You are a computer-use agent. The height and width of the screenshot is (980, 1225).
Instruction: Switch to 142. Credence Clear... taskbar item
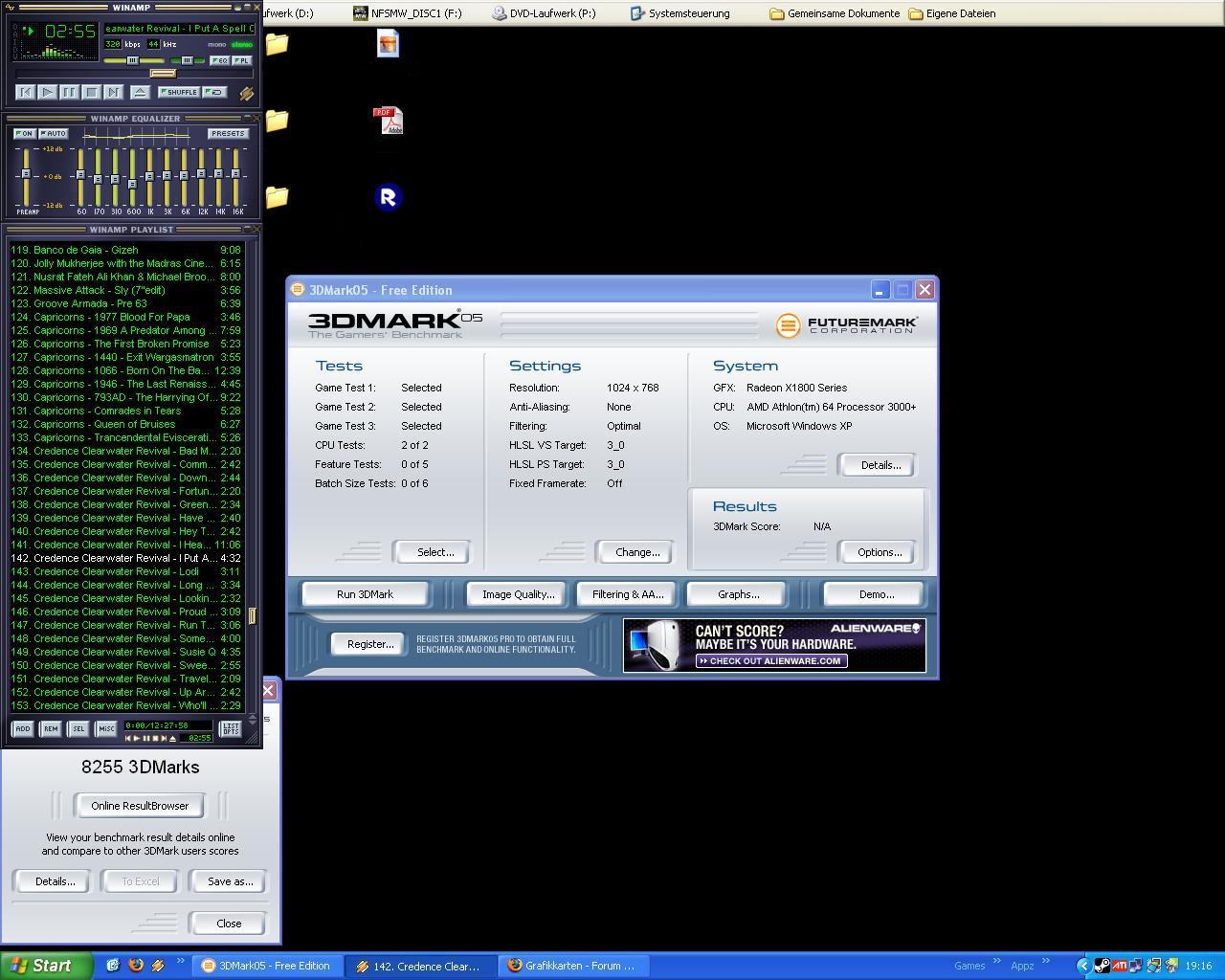[421, 966]
